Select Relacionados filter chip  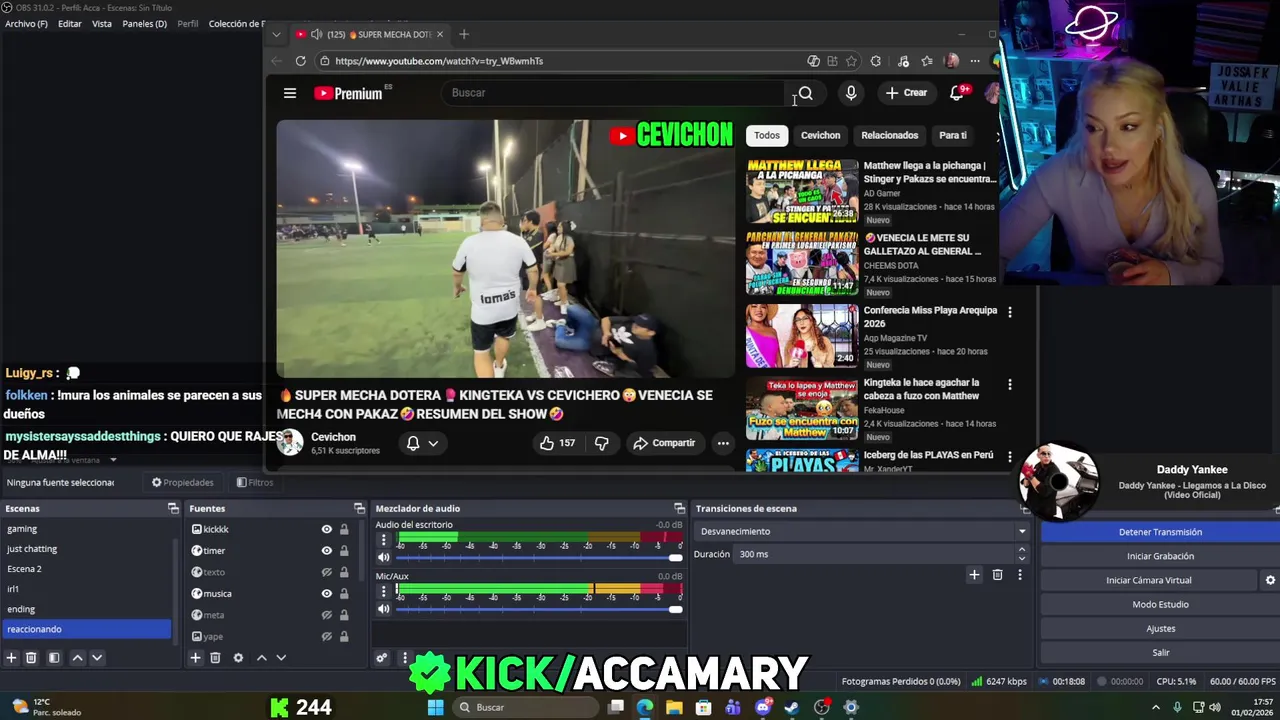[889, 135]
